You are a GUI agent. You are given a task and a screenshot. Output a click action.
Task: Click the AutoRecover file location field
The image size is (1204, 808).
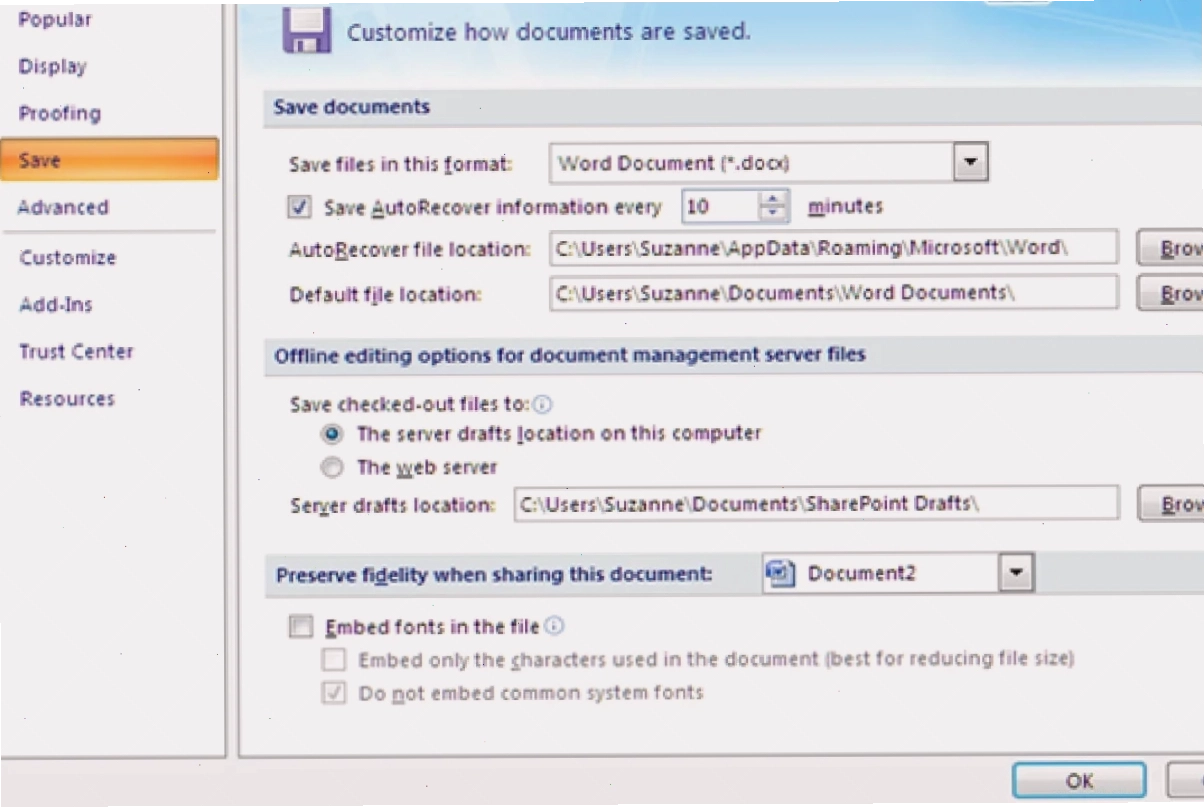point(833,247)
